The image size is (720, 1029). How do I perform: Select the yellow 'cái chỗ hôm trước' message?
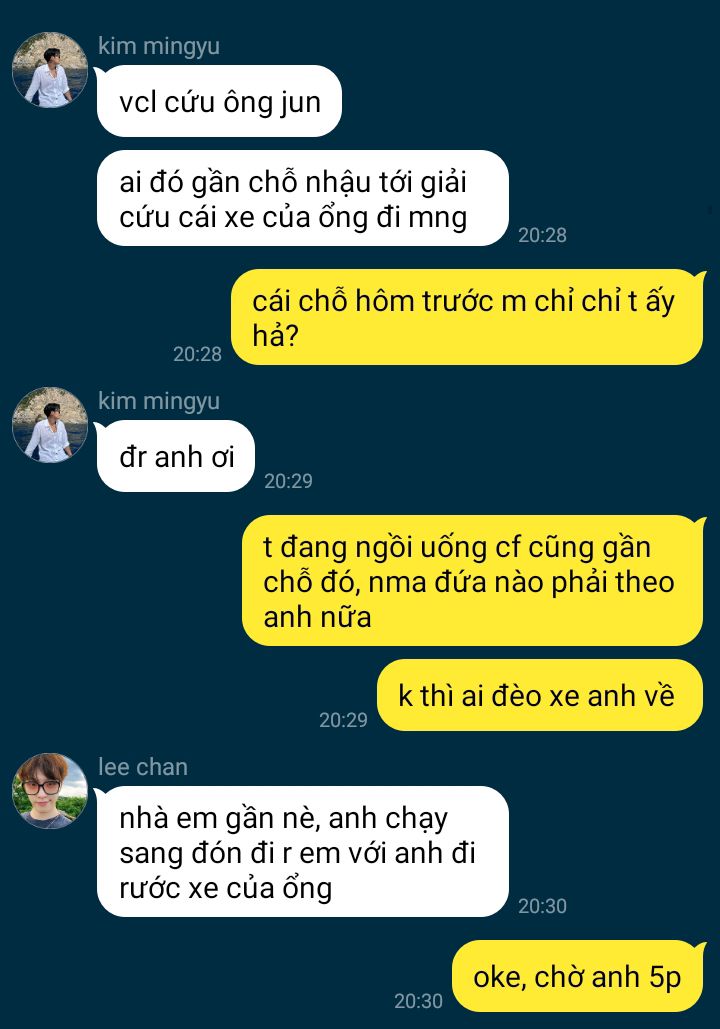point(467,318)
